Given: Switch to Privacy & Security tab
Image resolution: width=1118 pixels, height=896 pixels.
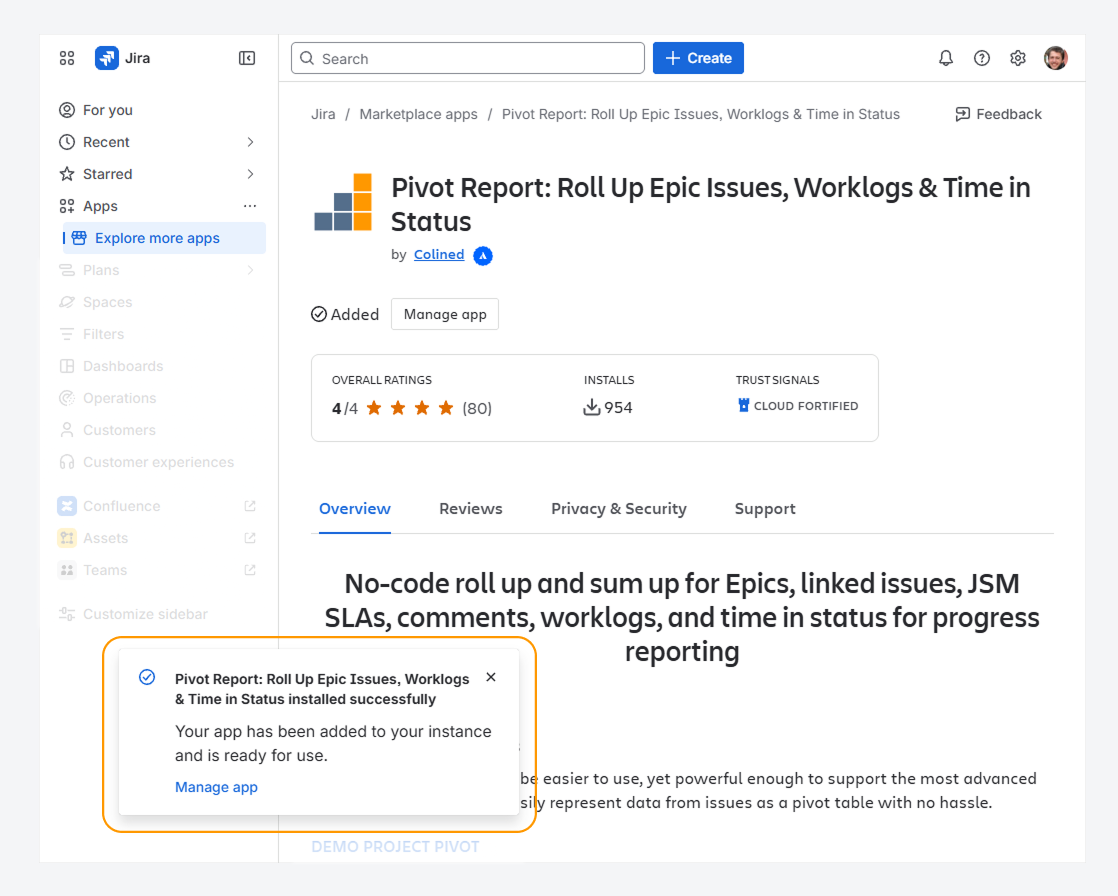Looking at the screenshot, I should [x=619, y=509].
